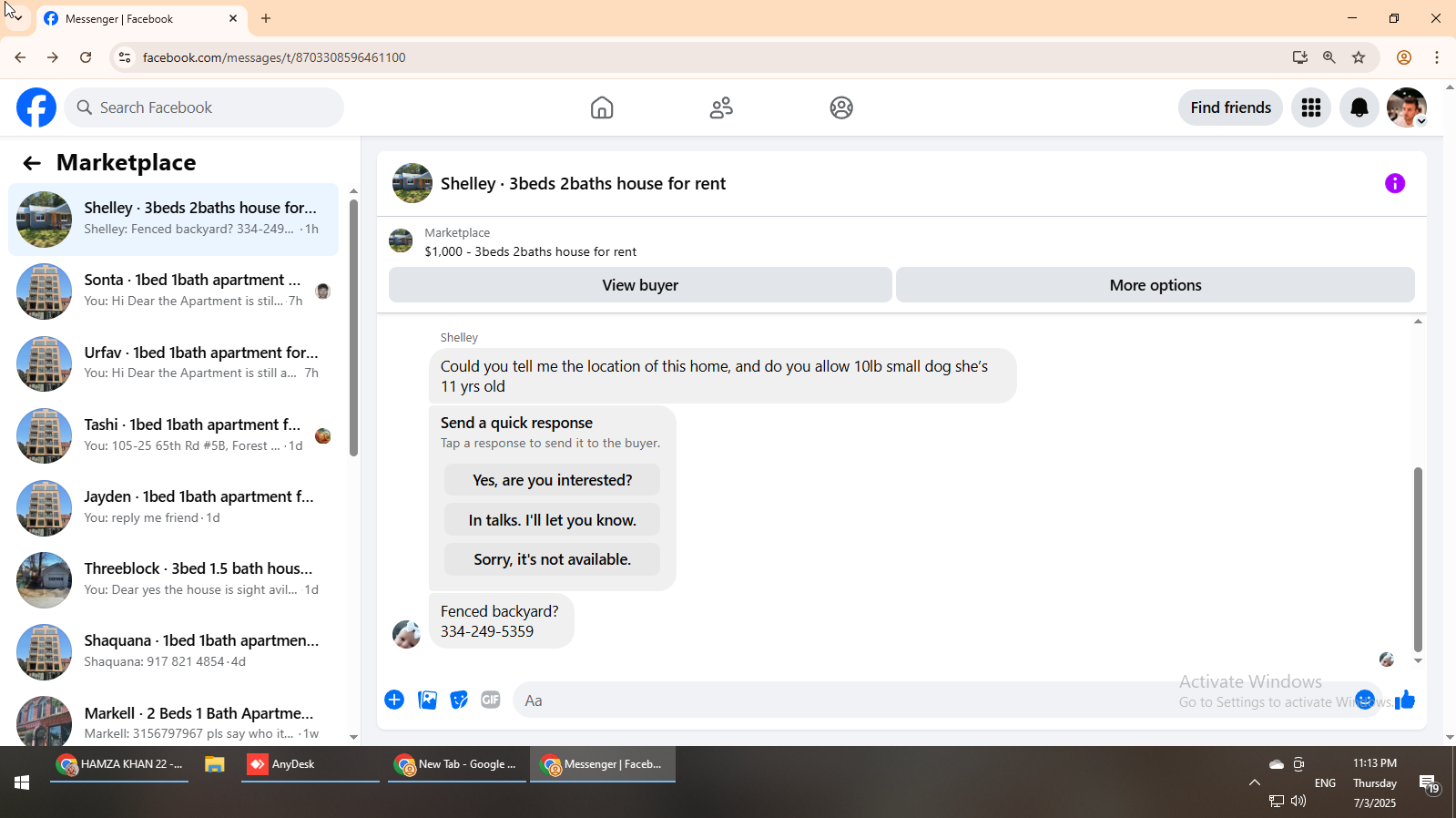
Task: Bookmark this page with the star icon
Action: (x=1359, y=57)
